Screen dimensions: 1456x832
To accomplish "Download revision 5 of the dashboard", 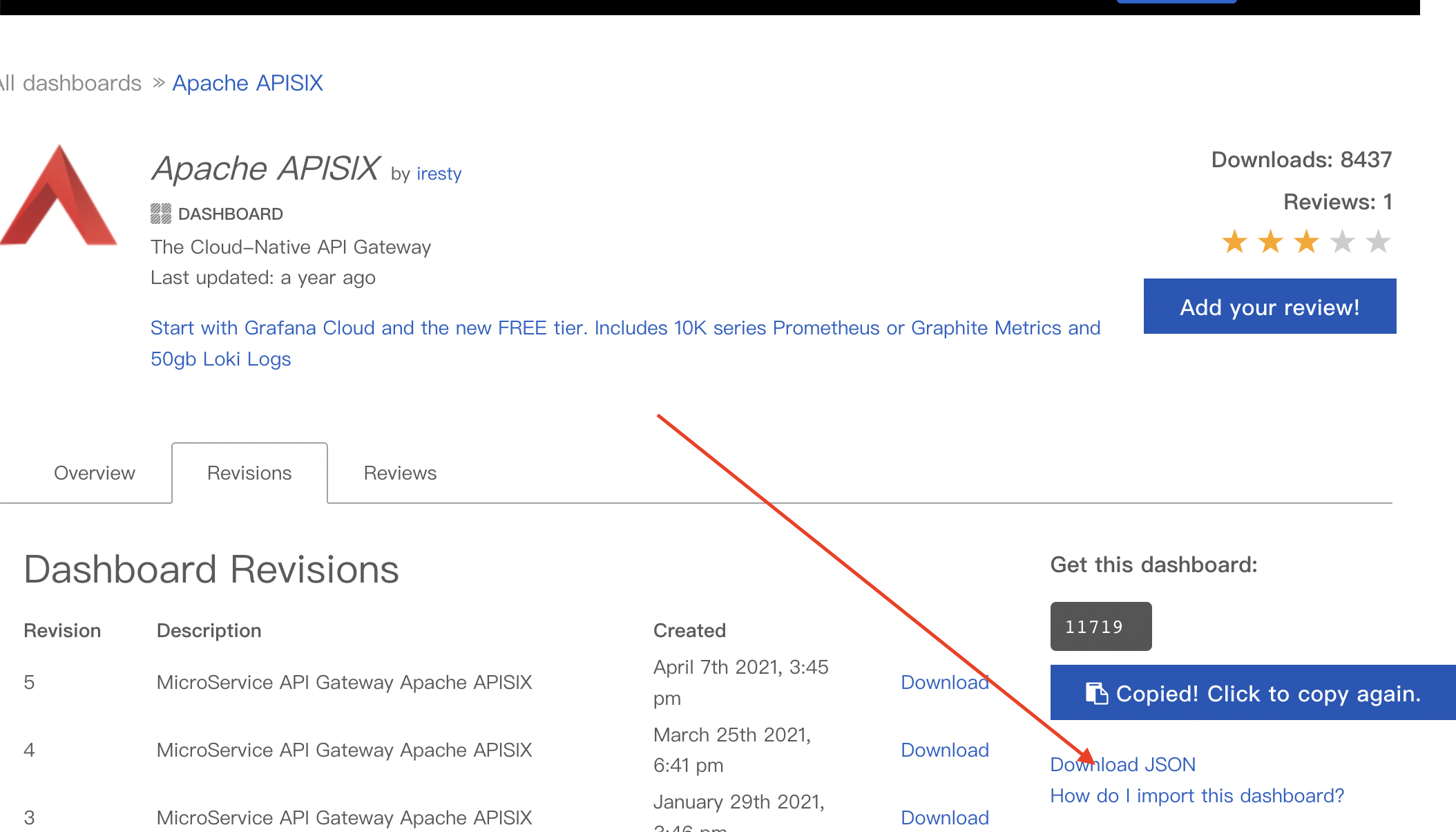I will pos(944,682).
